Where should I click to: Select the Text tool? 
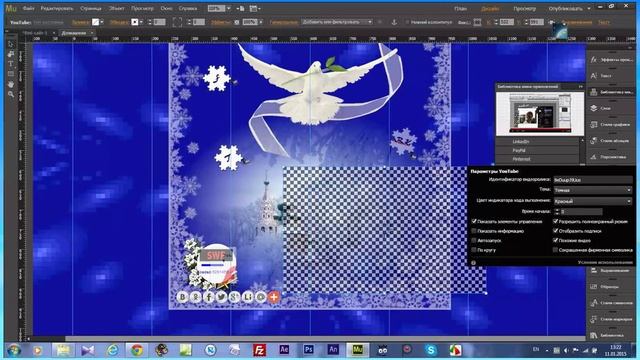click(x=11, y=64)
